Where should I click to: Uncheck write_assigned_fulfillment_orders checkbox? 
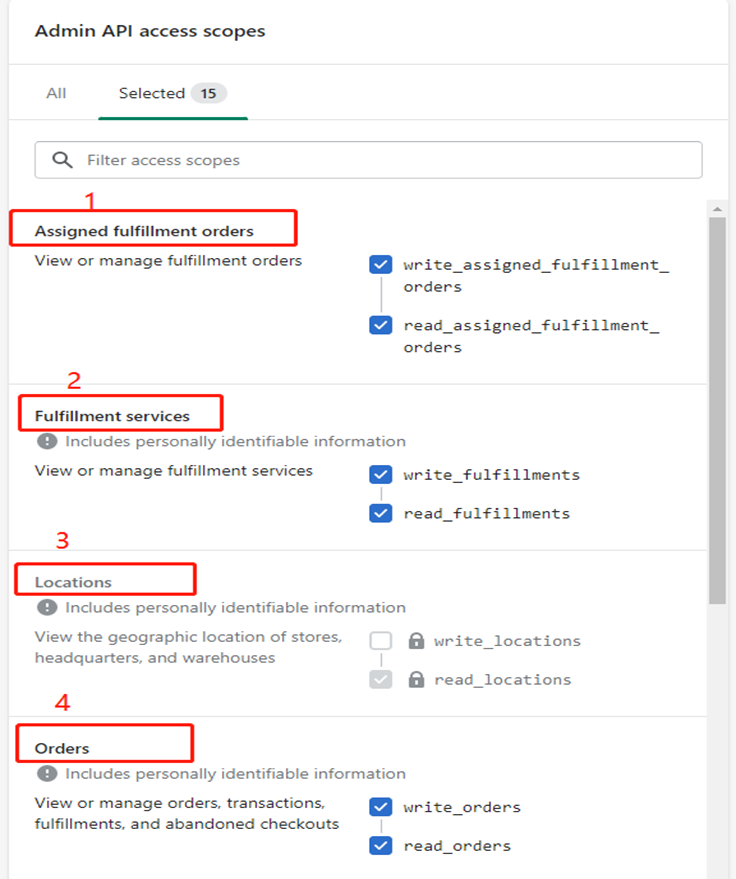[381, 265]
